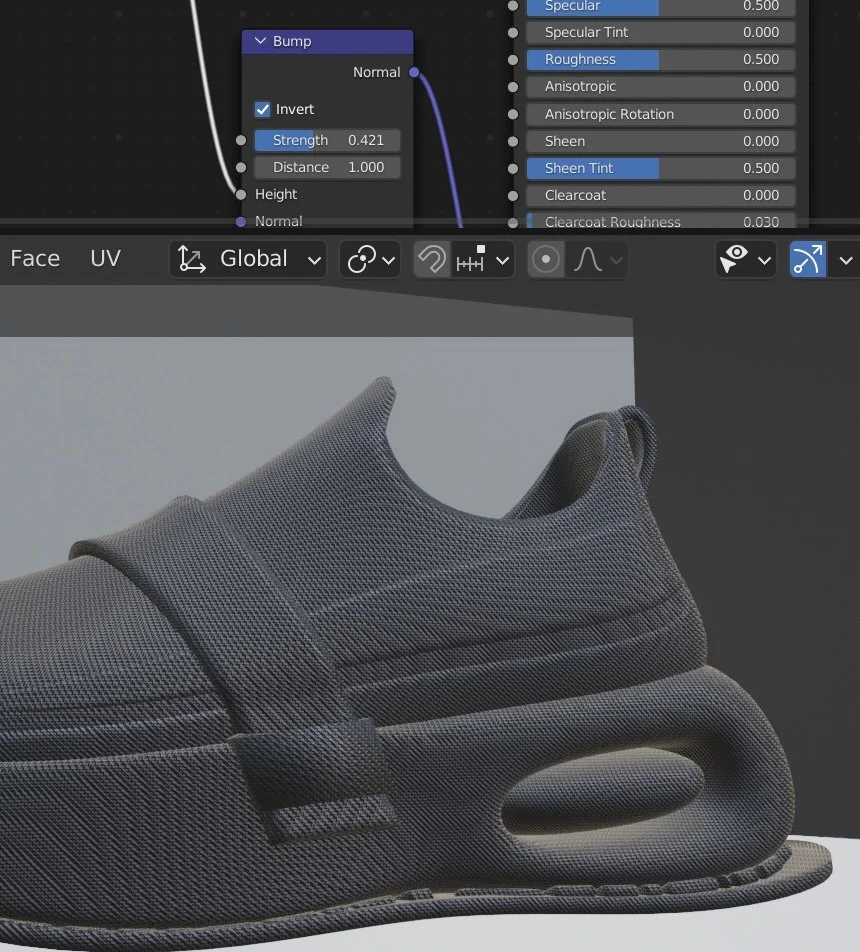Viewport: 860px width, 952px height.
Task: Toggle snapping with the magnet icon
Action: [432, 259]
